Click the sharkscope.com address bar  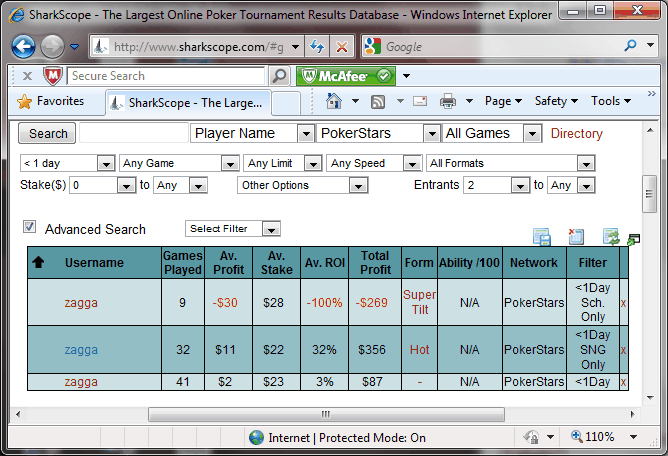pos(199,46)
